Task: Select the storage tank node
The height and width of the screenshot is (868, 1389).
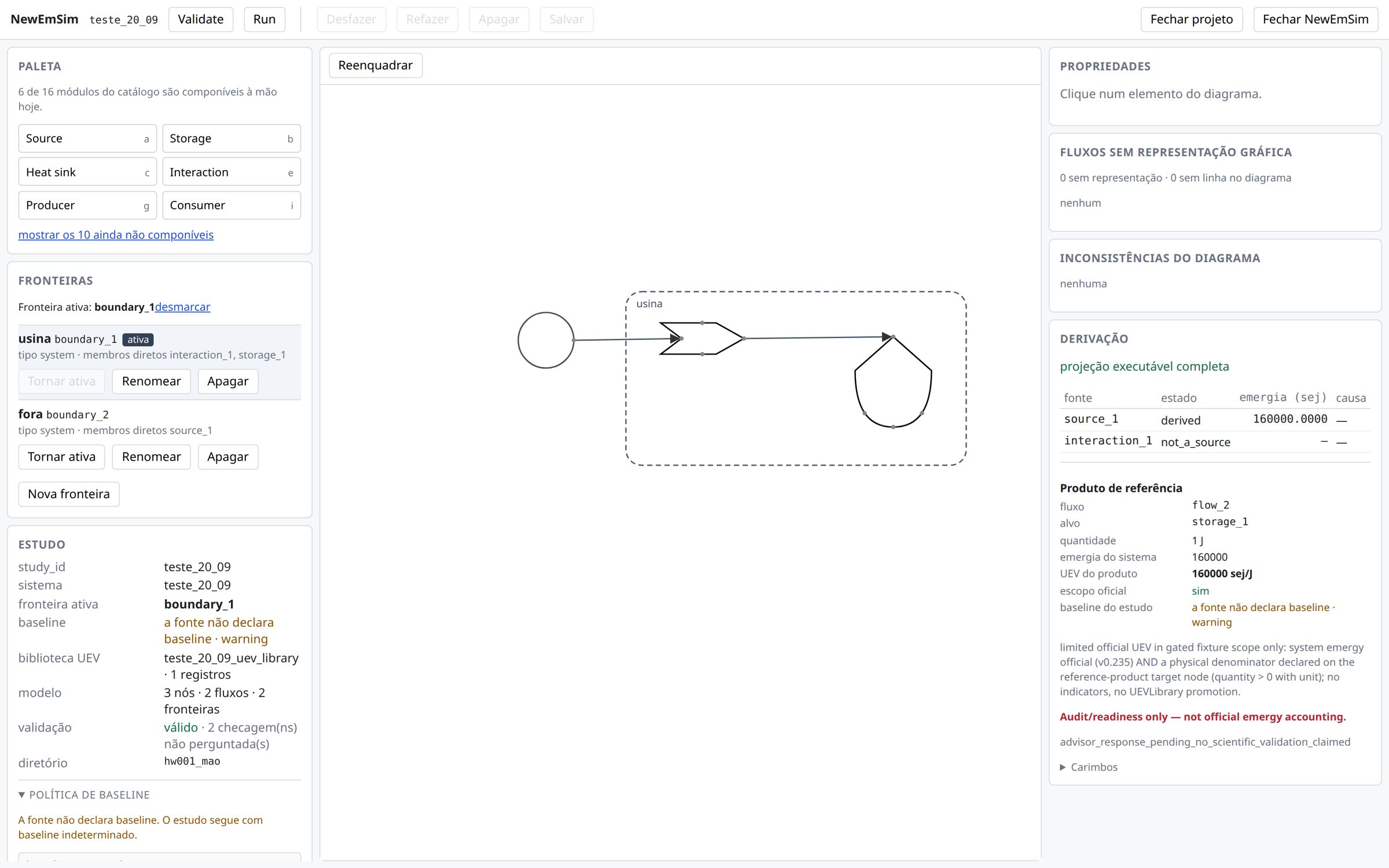Action: (x=893, y=382)
